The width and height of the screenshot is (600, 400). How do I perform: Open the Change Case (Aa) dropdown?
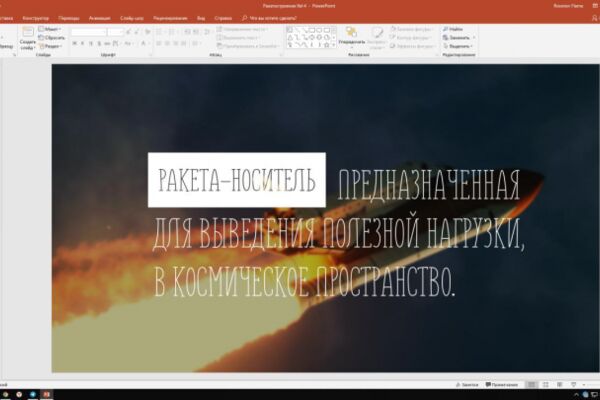click(129, 44)
